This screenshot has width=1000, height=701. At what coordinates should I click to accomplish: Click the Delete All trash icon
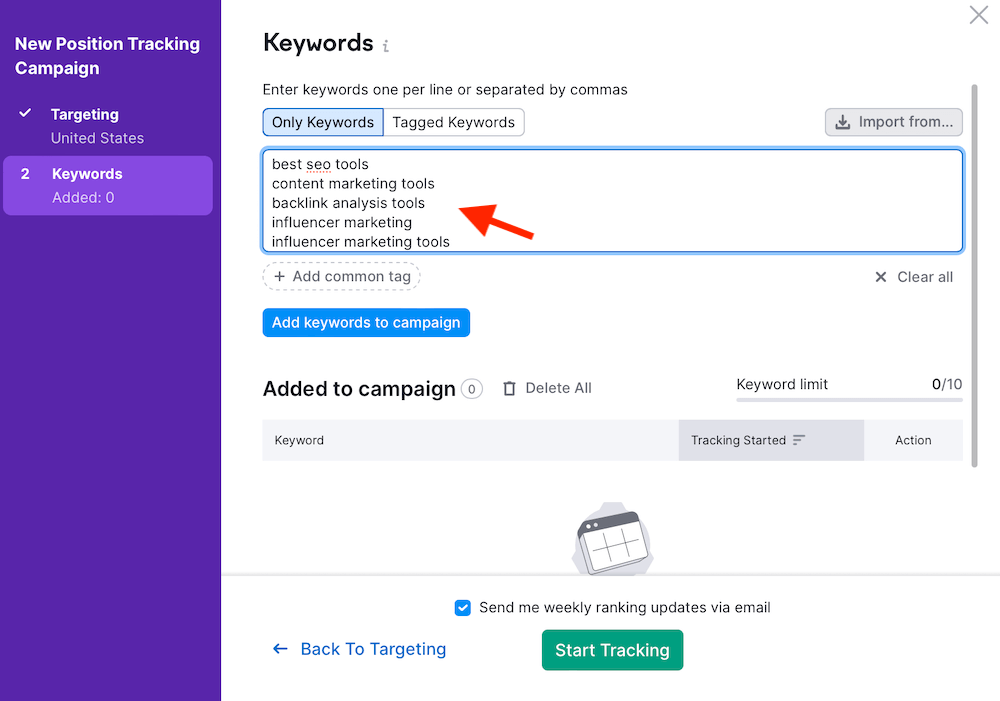pyautogui.click(x=509, y=388)
